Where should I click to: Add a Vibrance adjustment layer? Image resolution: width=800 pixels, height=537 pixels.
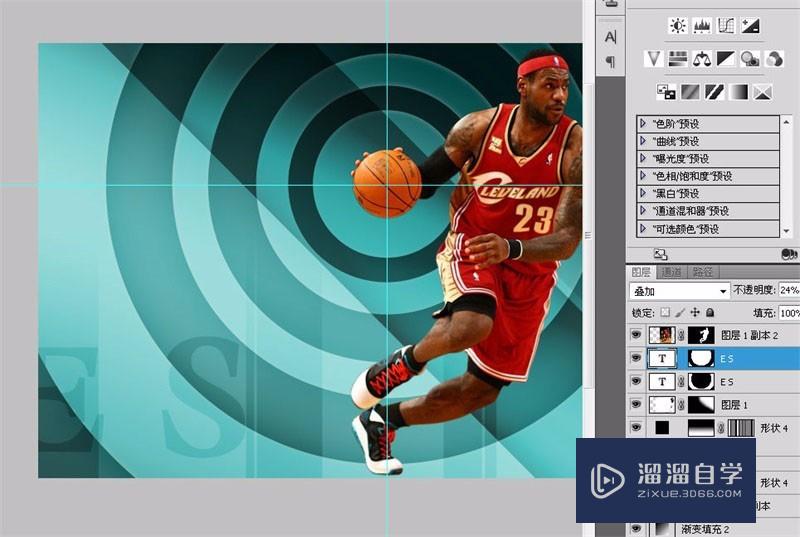654,59
